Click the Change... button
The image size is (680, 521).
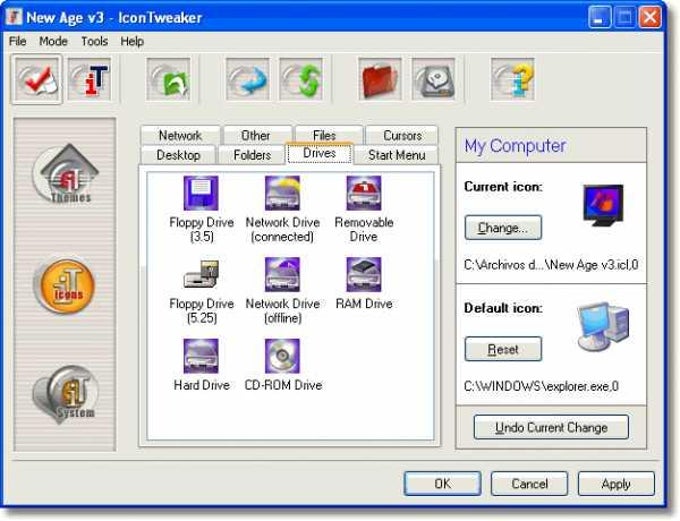coord(503,227)
